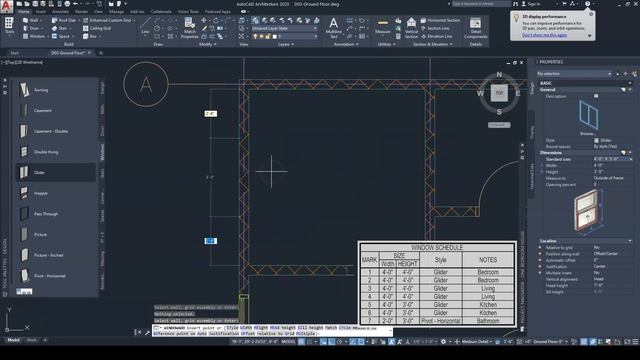Click the command line input area

point(272,331)
